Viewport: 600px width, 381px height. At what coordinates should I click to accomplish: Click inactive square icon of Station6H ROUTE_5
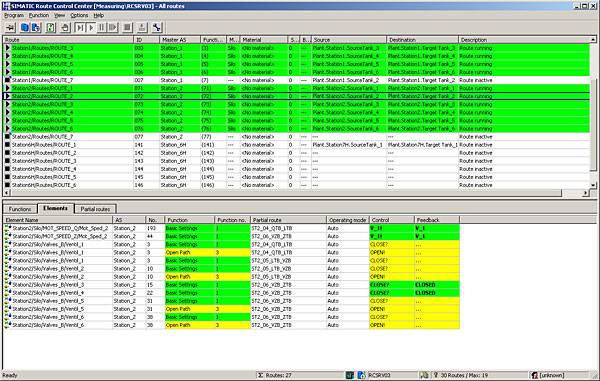coord(7,177)
